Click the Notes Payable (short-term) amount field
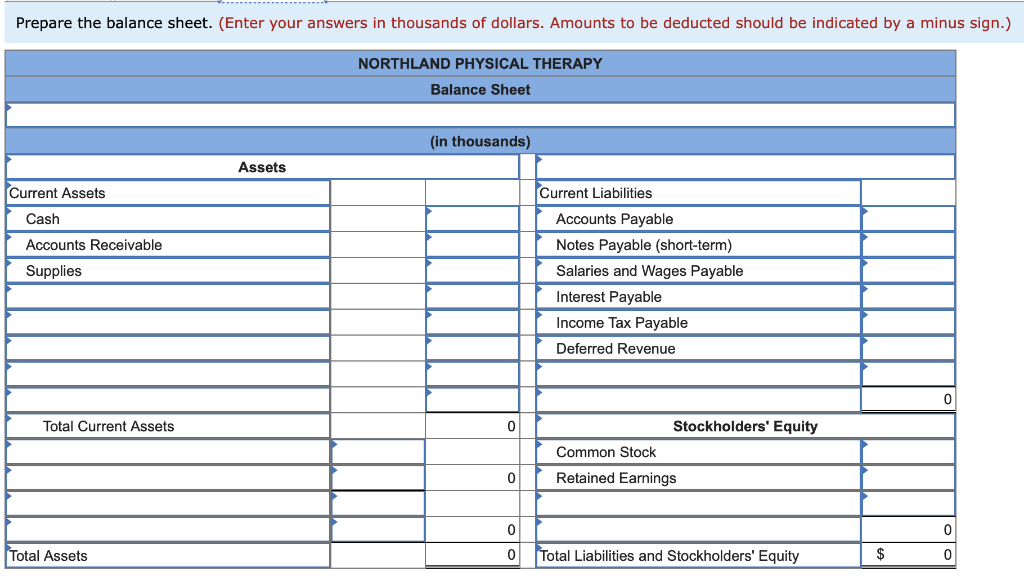Viewport: 1024px width, 580px height. coord(908,245)
